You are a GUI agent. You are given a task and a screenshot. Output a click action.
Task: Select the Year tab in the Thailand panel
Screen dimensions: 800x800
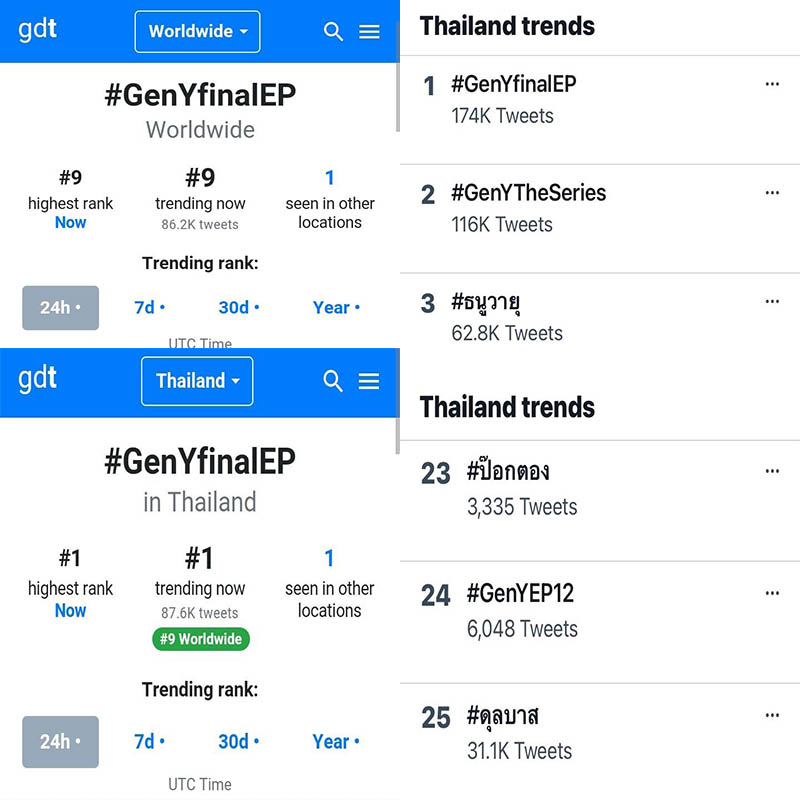(335, 742)
